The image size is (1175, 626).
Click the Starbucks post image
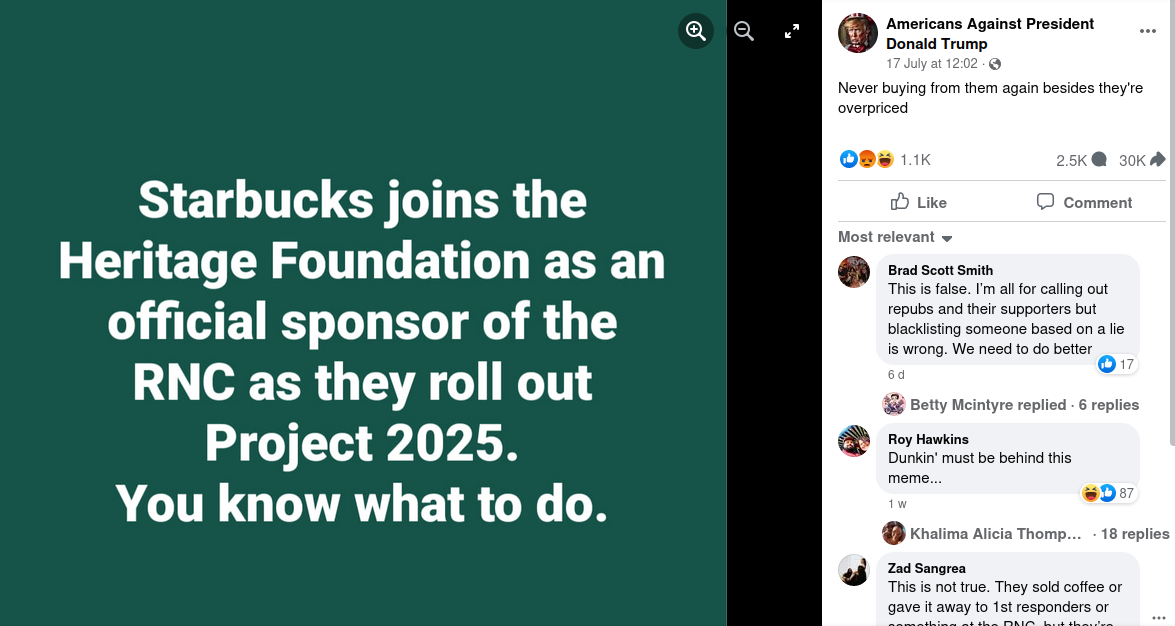click(x=363, y=350)
